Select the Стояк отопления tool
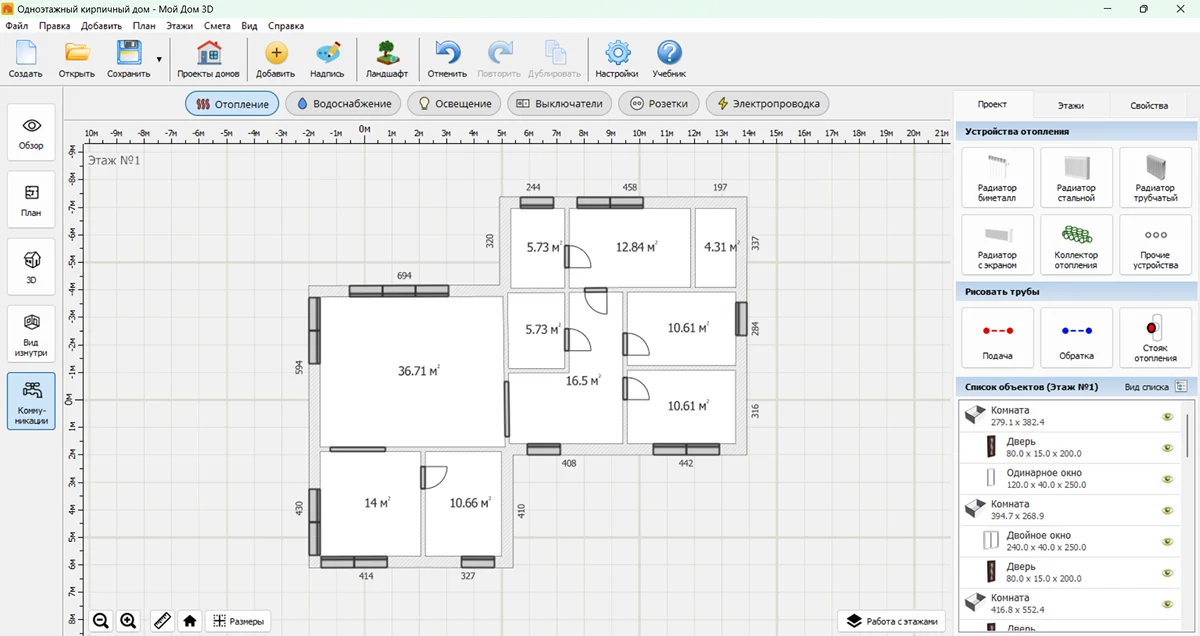1200x636 pixels. [x=1155, y=337]
